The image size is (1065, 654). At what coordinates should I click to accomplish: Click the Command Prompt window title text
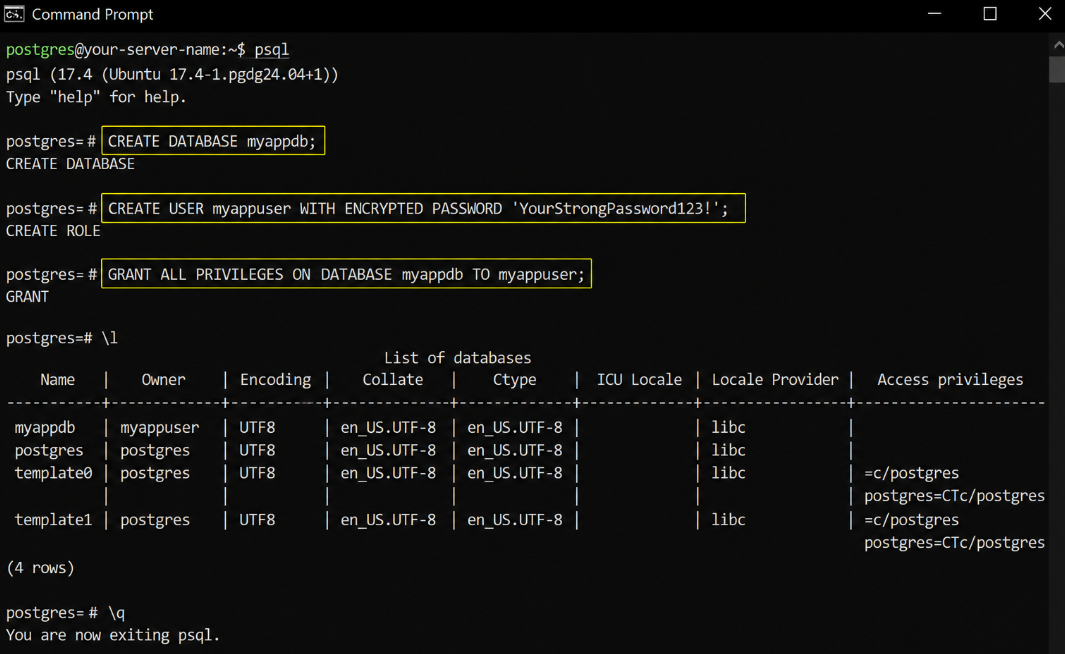coord(92,14)
